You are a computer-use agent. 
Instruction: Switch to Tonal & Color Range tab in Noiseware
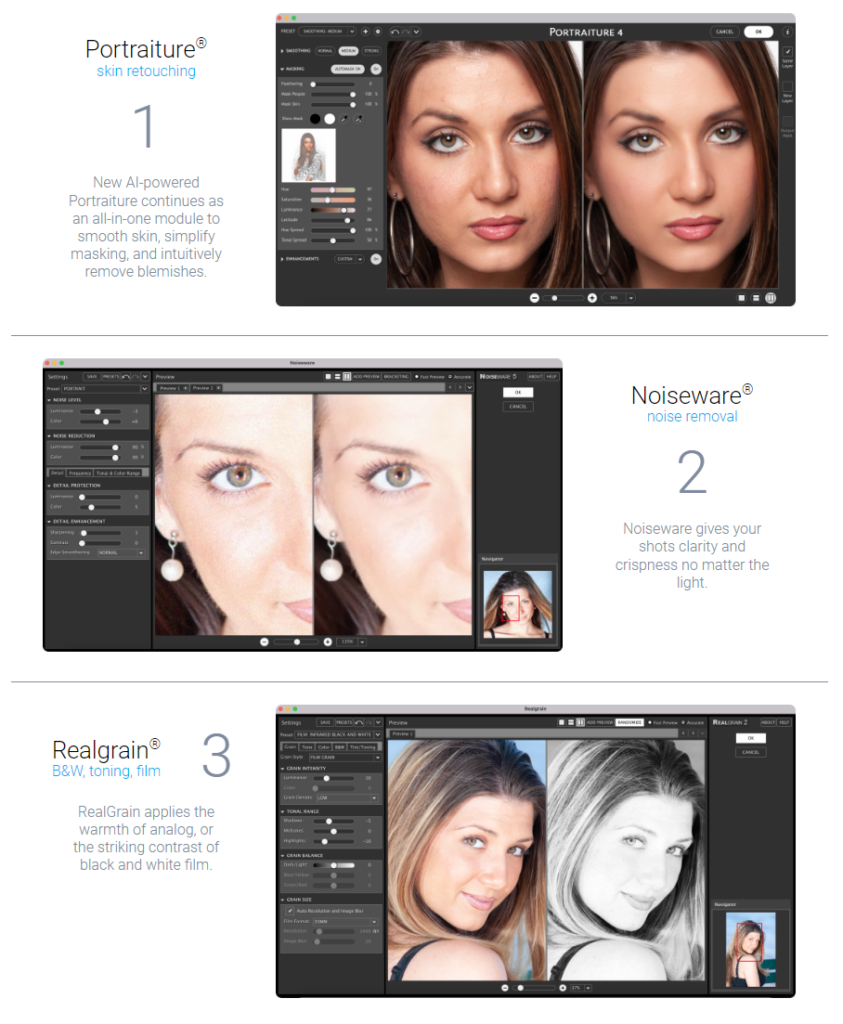point(118,472)
